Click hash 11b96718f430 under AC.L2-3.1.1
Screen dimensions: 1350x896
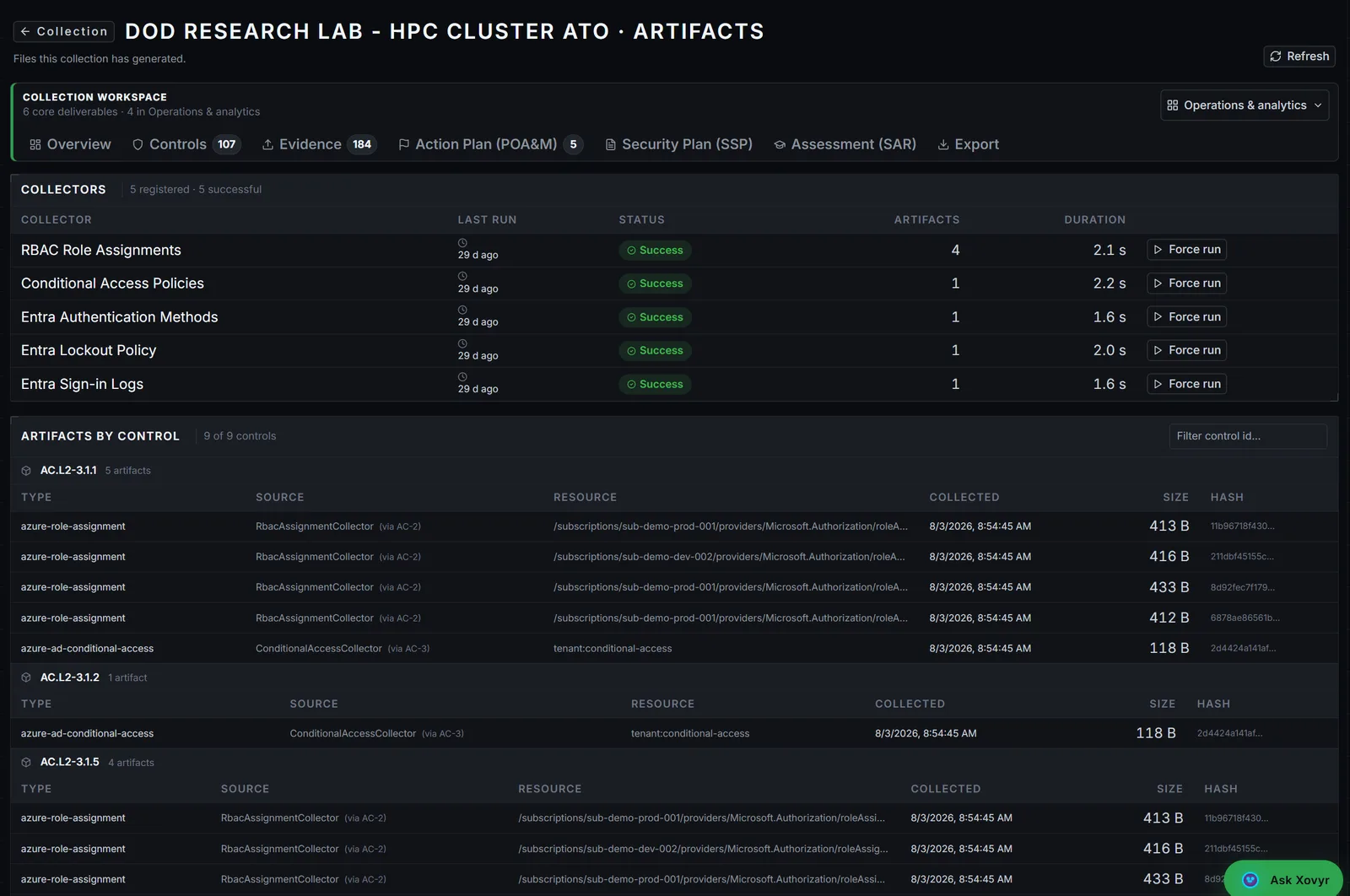click(x=1242, y=526)
